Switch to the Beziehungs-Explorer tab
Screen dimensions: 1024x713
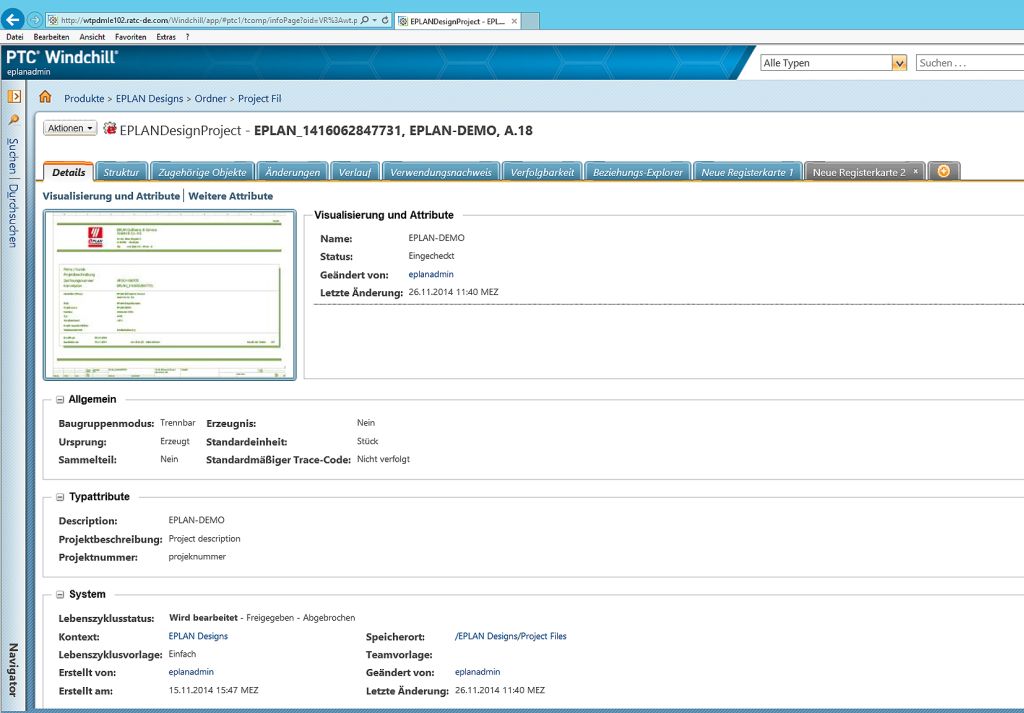(x=637, y=172)
